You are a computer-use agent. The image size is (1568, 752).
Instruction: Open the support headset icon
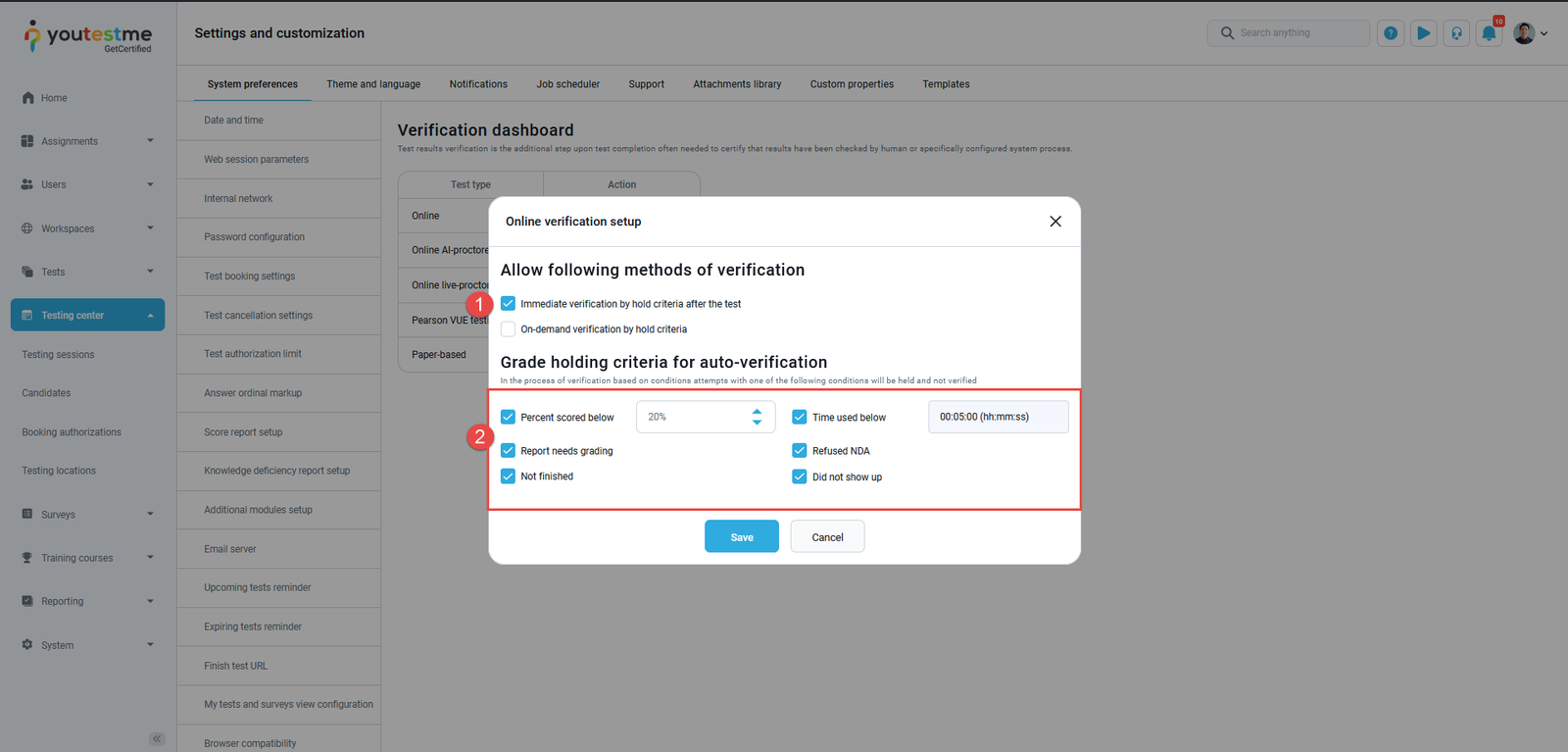point(1456,33)
